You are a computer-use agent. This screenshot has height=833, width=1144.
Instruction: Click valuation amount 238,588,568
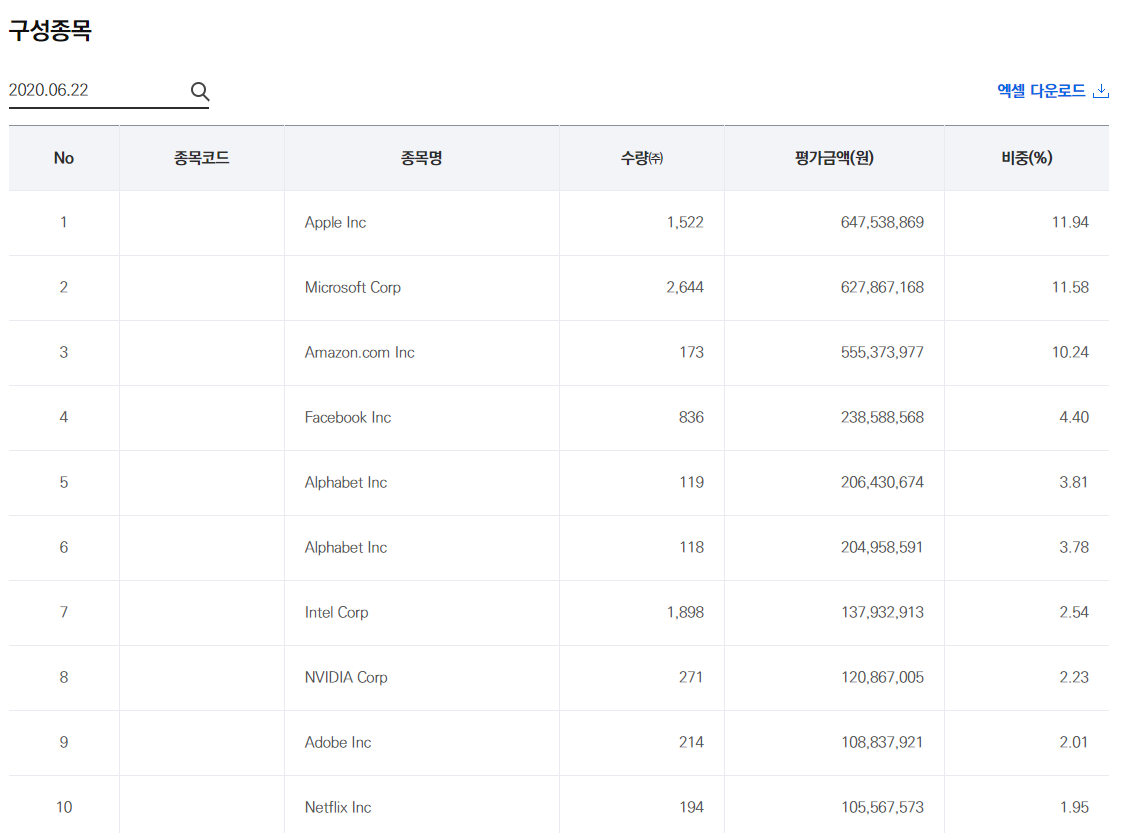tap(882, 417)
